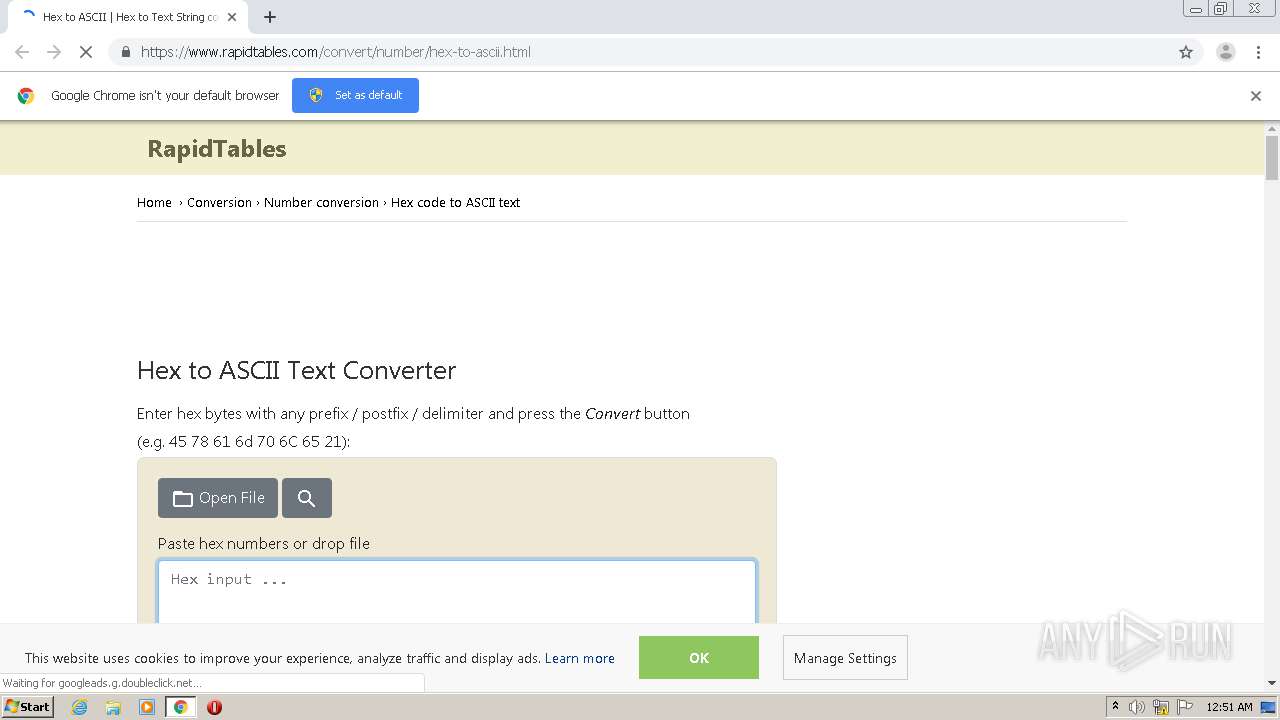This screenshot has width=1280, height=720.
Task: Click the Hex code to ASCII text breadcrumb
Action: pos(455,202)
